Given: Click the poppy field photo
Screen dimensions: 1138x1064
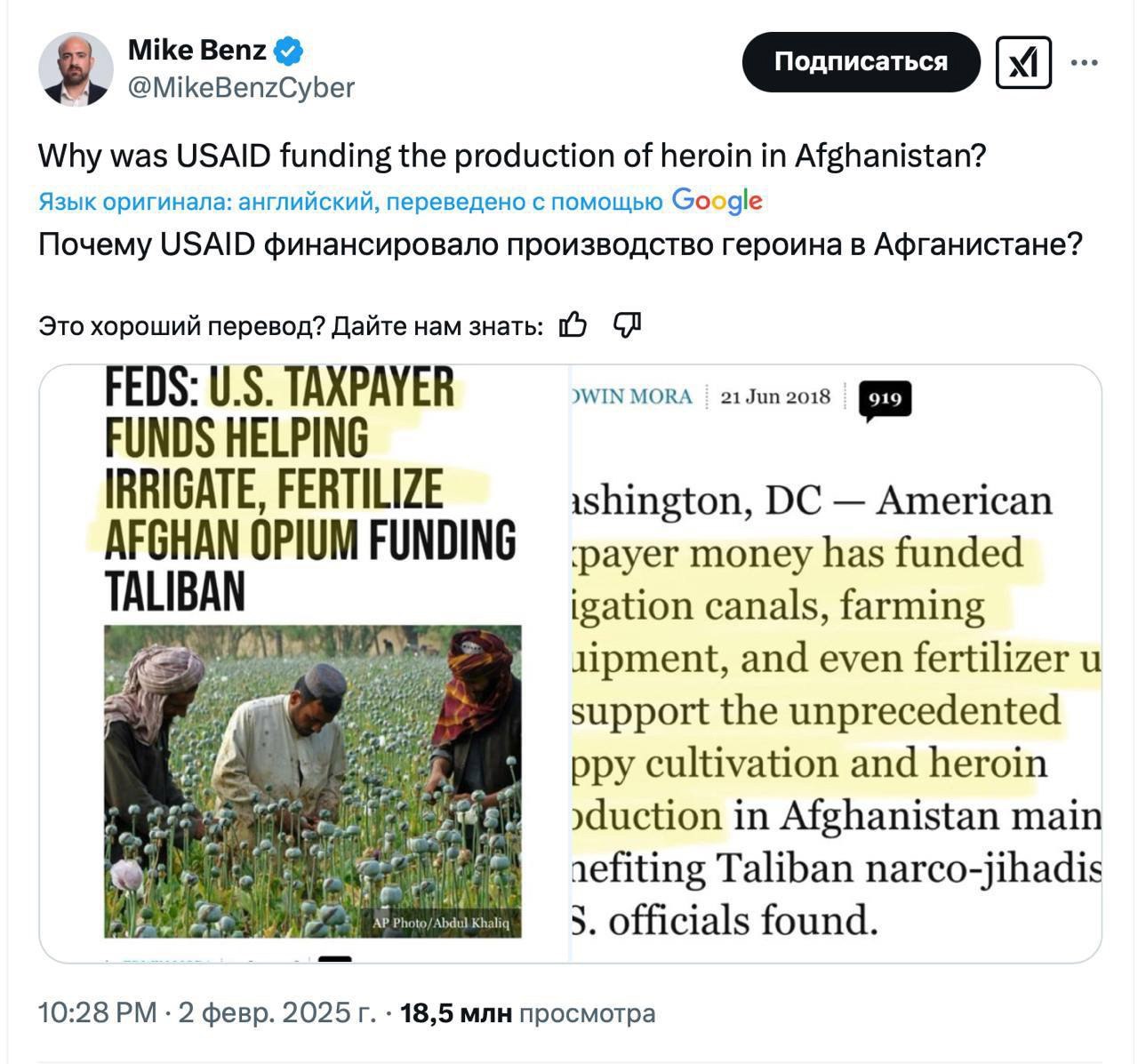Looking at the screenshot, I should click(x=313, y=781).
